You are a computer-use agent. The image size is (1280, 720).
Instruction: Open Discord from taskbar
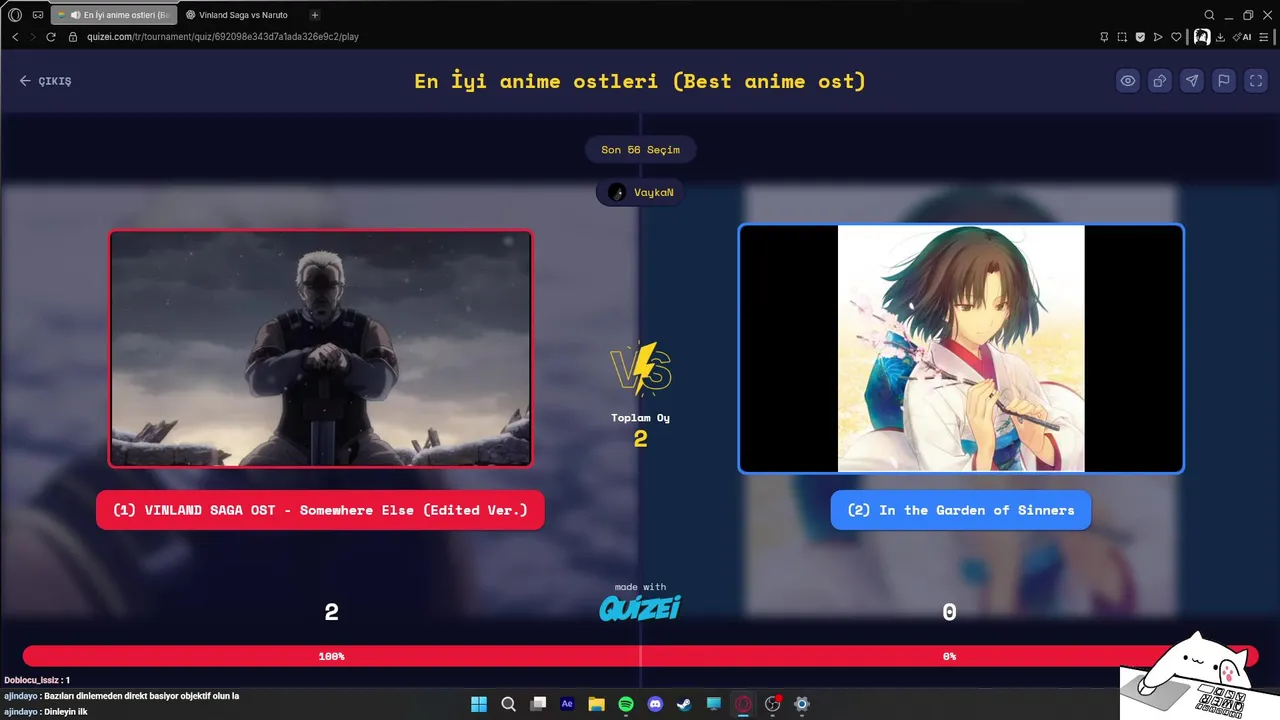point(655,704)
